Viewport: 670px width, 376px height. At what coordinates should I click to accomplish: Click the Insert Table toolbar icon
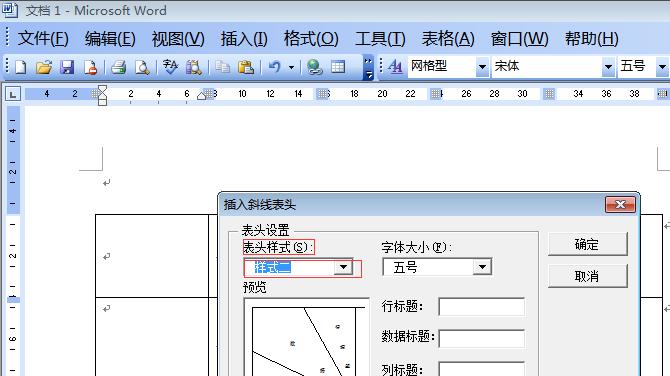[338, 67]
